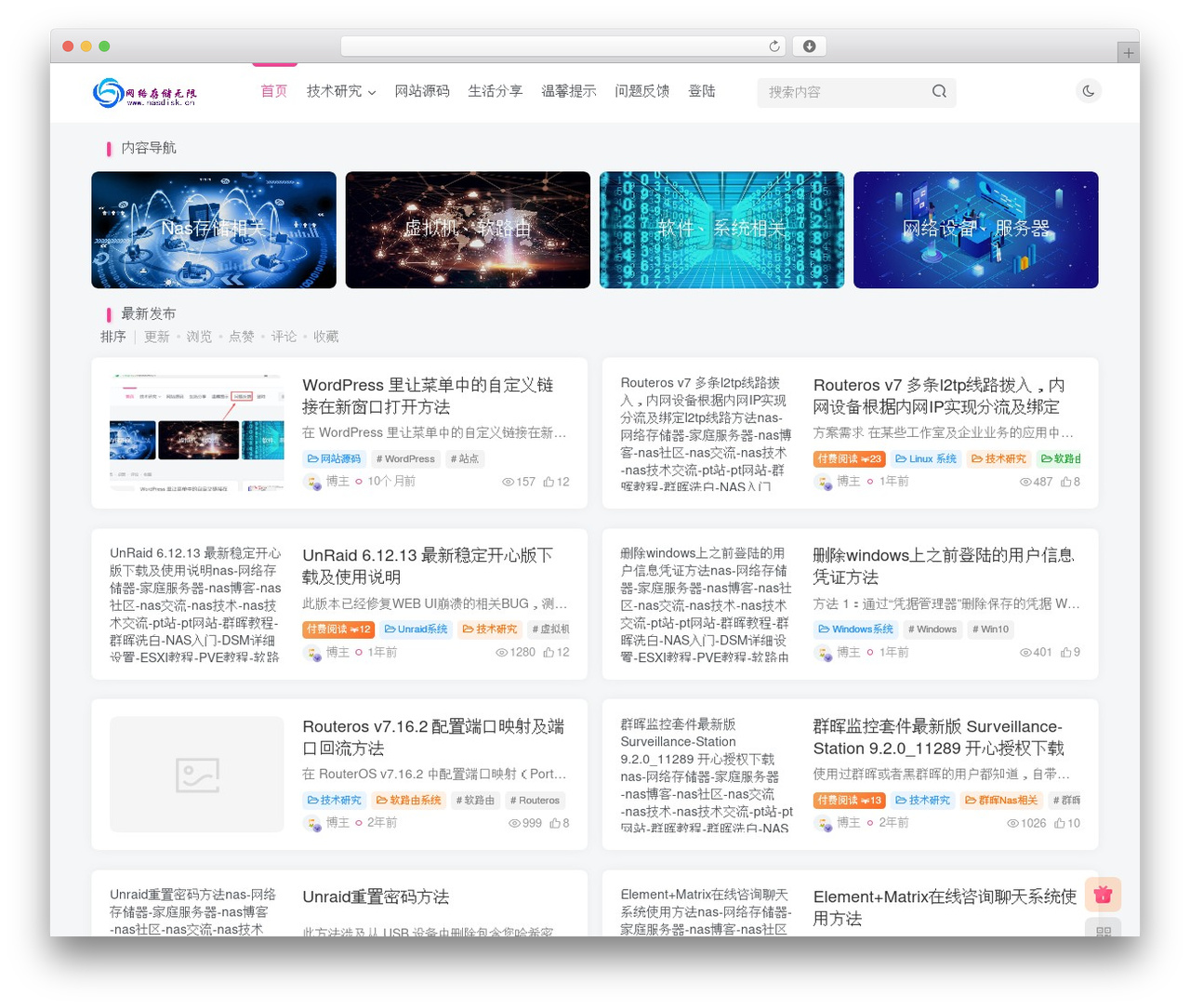Viewport: 1190px width, 1008px height.
Task: Click Windows系统 category tag
Action: 855,630
